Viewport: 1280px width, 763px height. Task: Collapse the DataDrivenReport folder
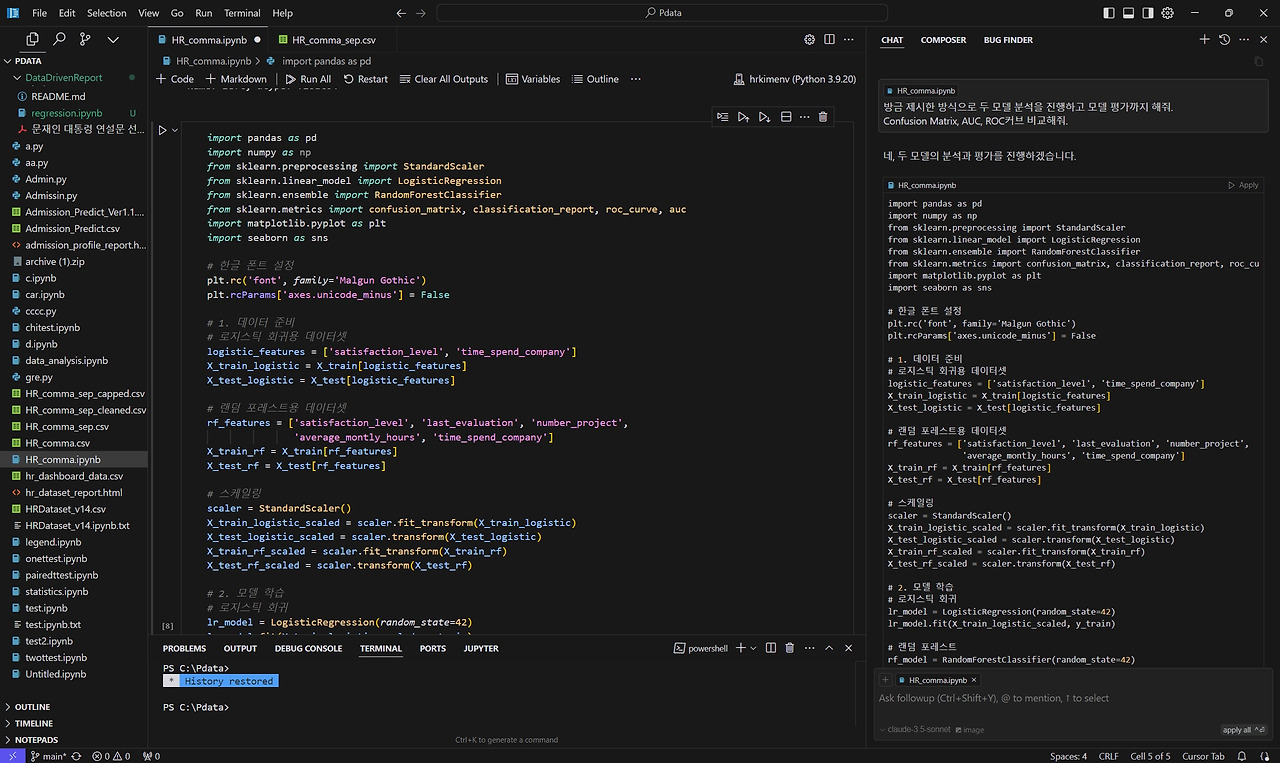click(63, 77)
